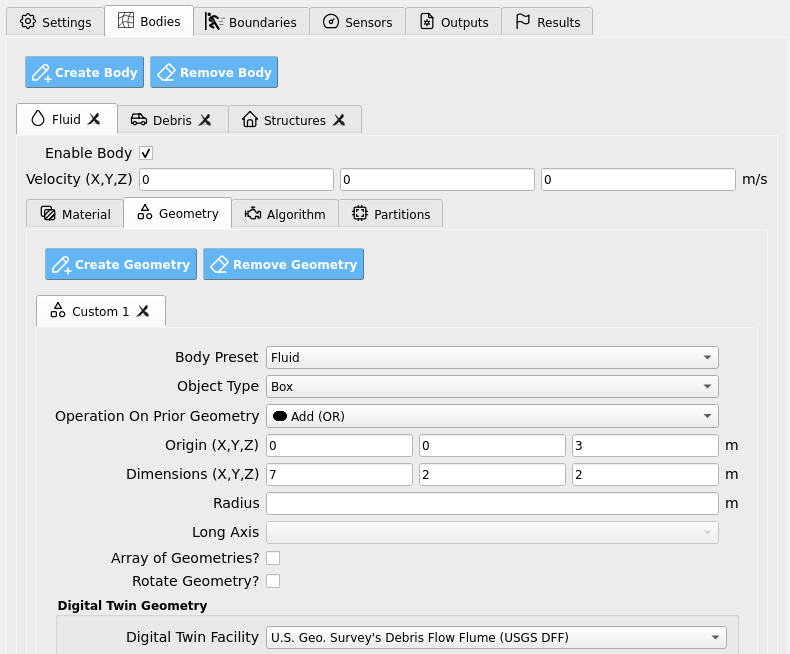Click eraser icon on Remove Geometry
This screenshot has height=654, width=790.
point(220,265)
